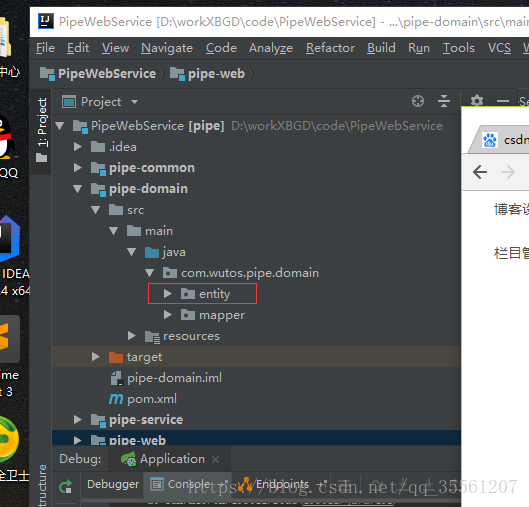The height and width of the screenshot is (507, 529).
Task: Open the Project view mode dropdown
Action: click(134, 102)
